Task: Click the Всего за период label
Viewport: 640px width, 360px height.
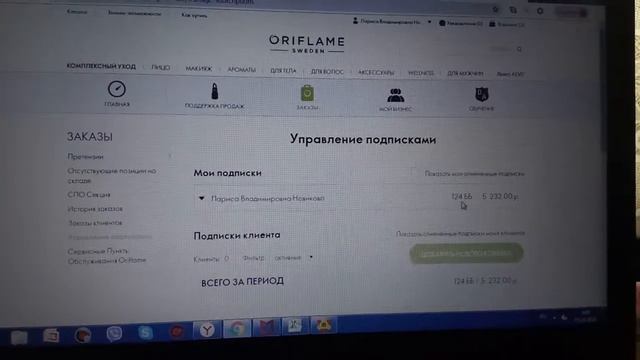Action: tap(242, 282)
